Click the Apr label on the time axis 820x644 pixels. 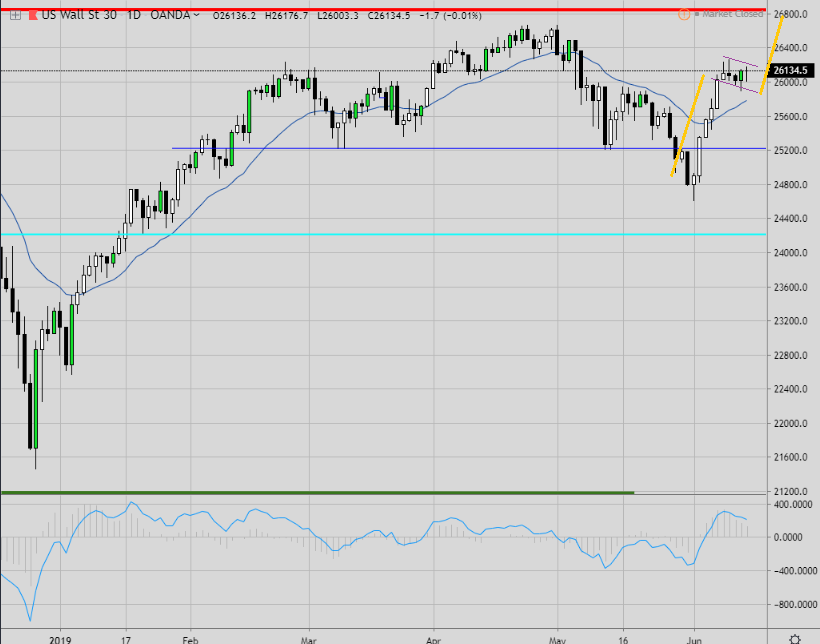(434, 639)
